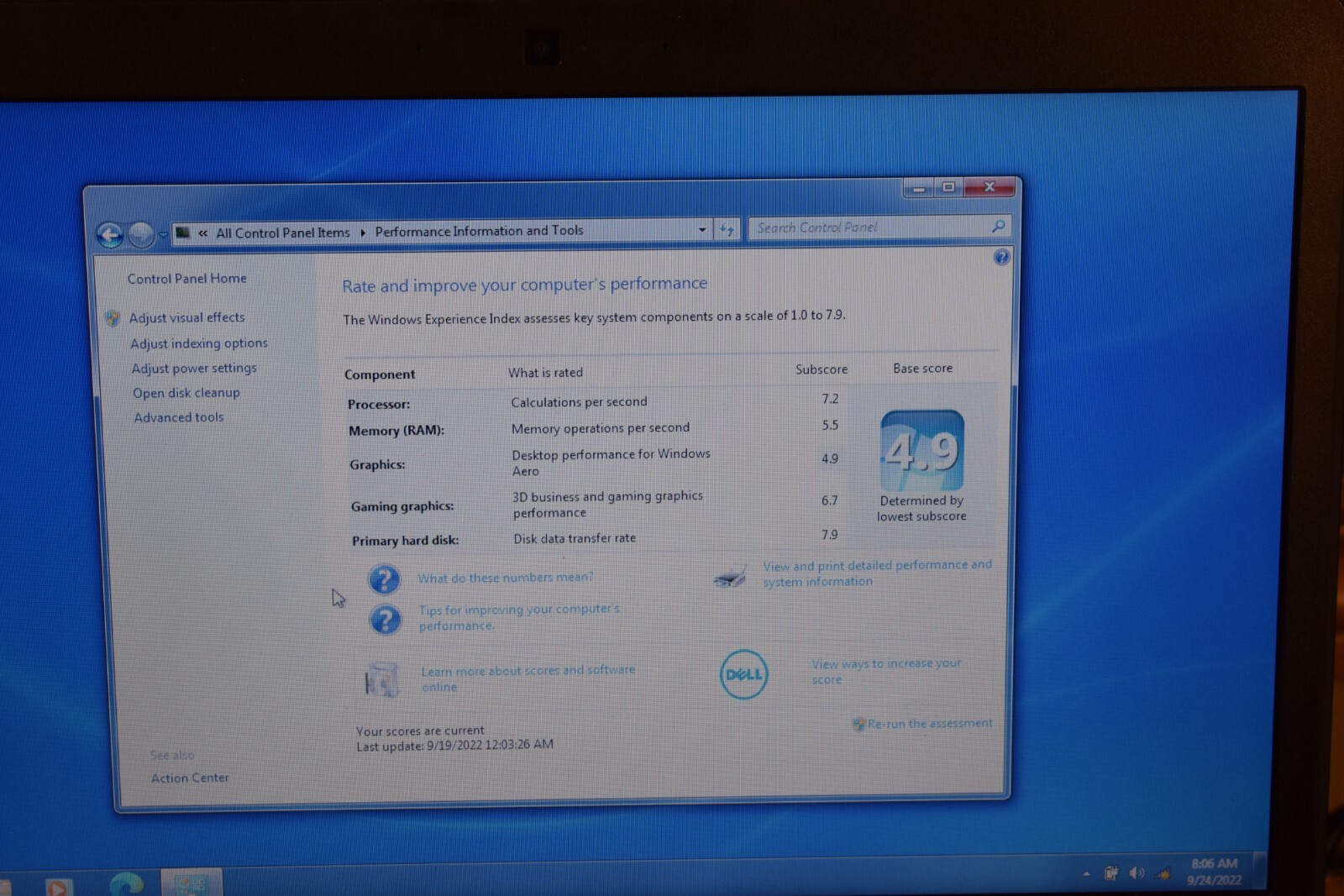The image size is (1344, 896).
Task: Click the power/battery tray icon
Action: (x=1110, y=873)
